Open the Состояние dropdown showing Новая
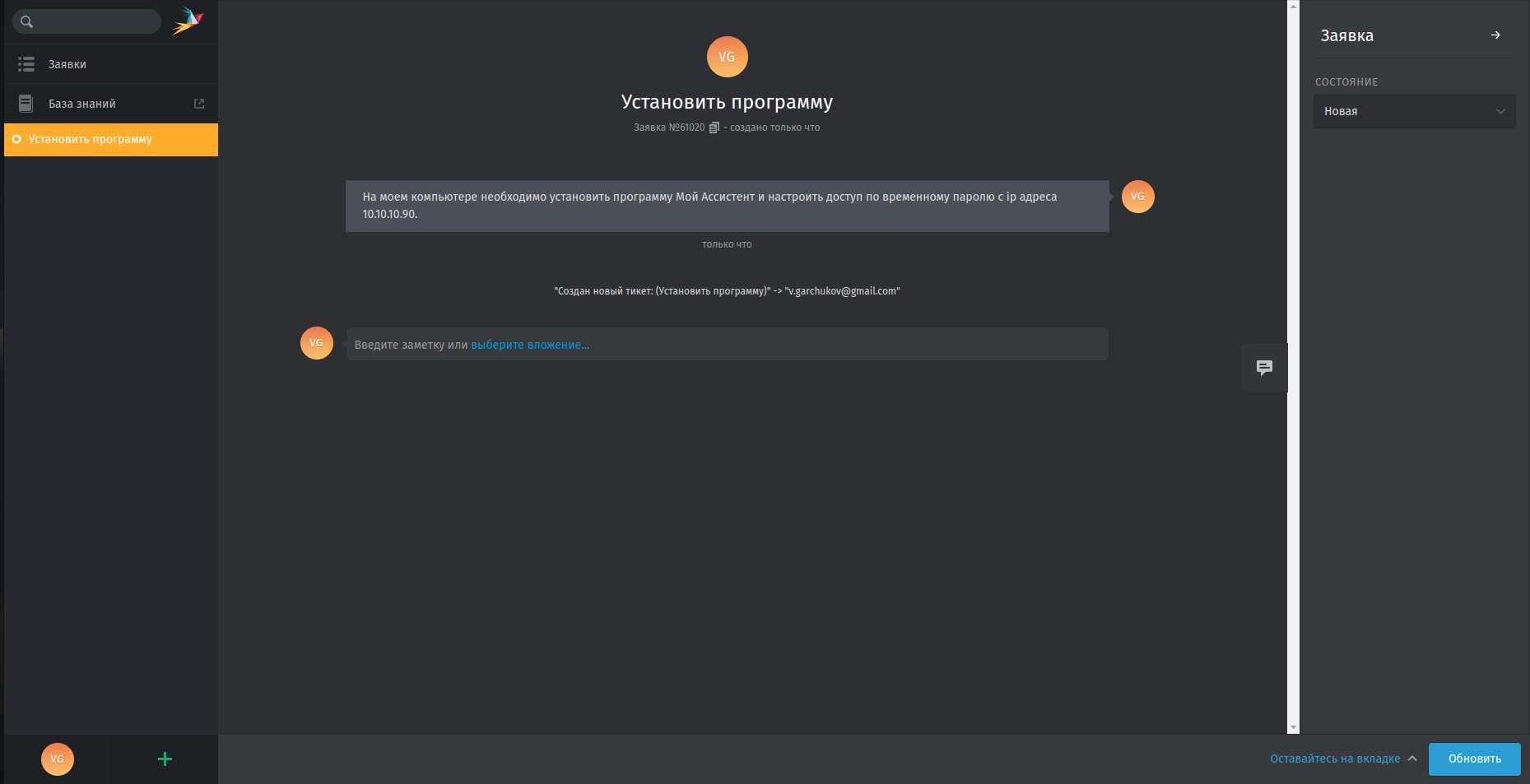Viewport: 1530px width, 784px height. (x=1413, y=111)
